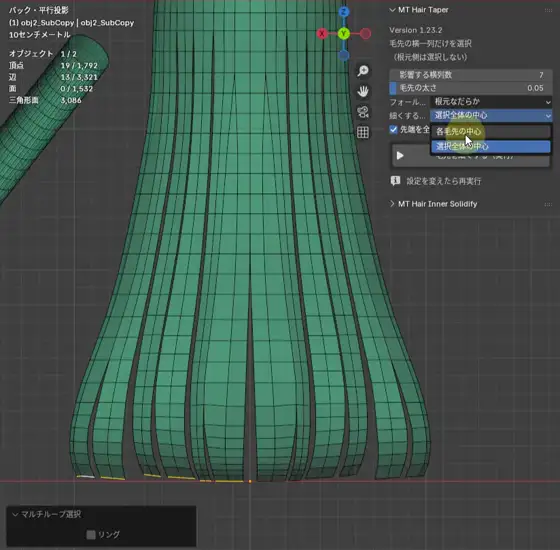560x550 pixels.
Task: Click the '(1) obj2_SubCopy | obj2_SubCopy' text
Action: [71, 23]
